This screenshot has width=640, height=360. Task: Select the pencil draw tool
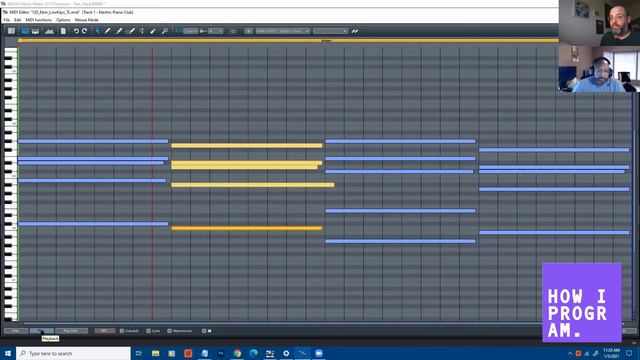pyautogui.click(x=108, y=31)
